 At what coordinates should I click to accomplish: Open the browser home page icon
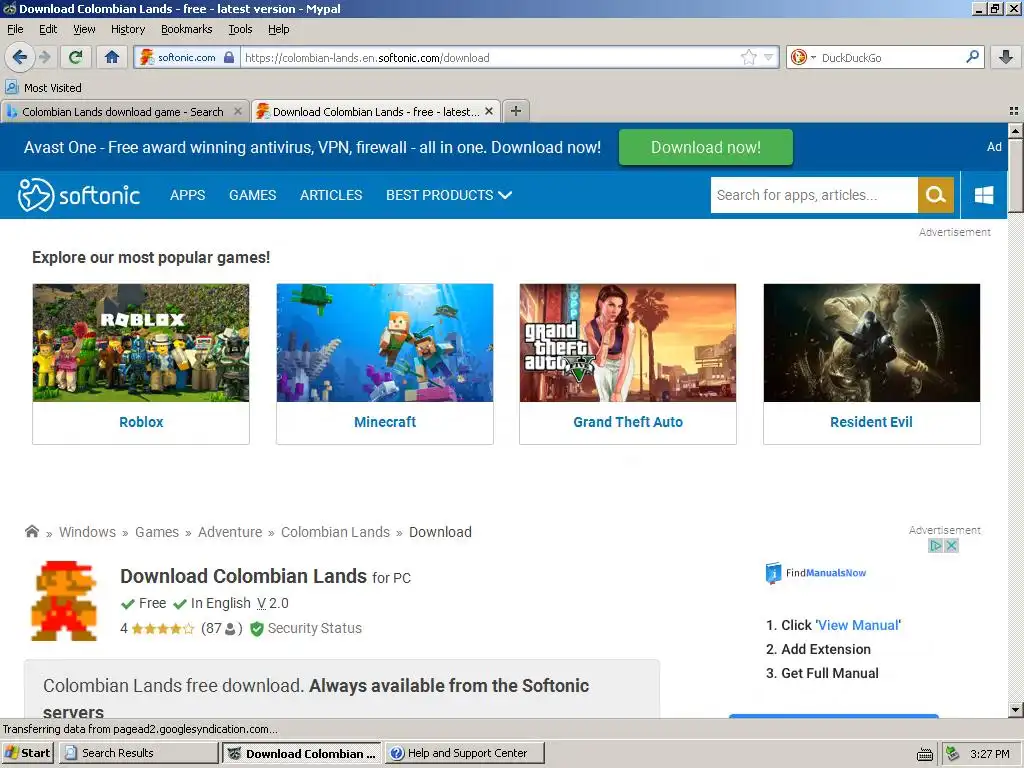coord(112,57)
